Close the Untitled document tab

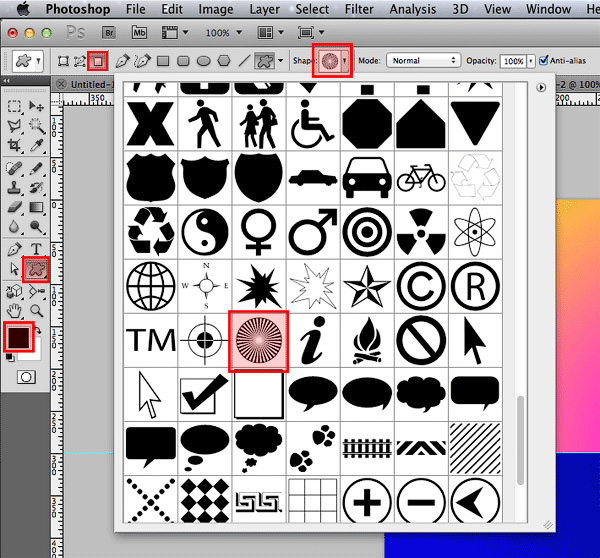click(x=61, y=84)
